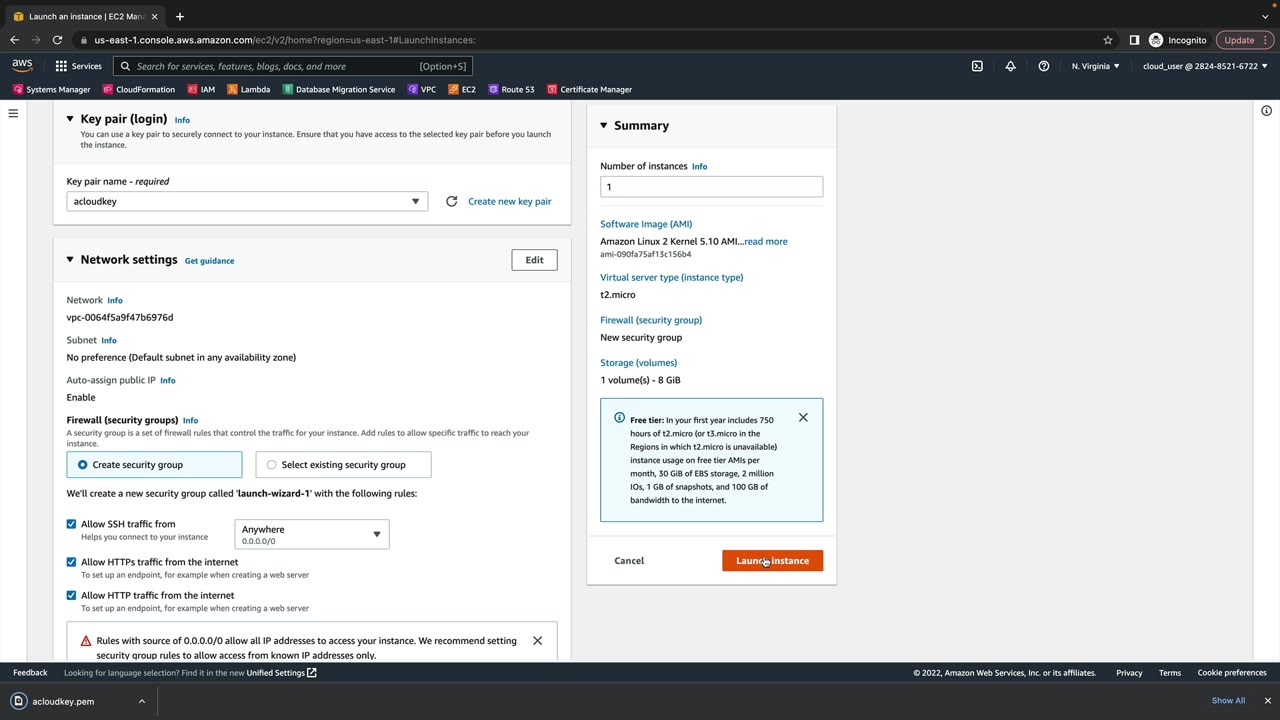
Task: Open the AWS help question mark
Action: pyautogui.click(x=1044, y=66)
